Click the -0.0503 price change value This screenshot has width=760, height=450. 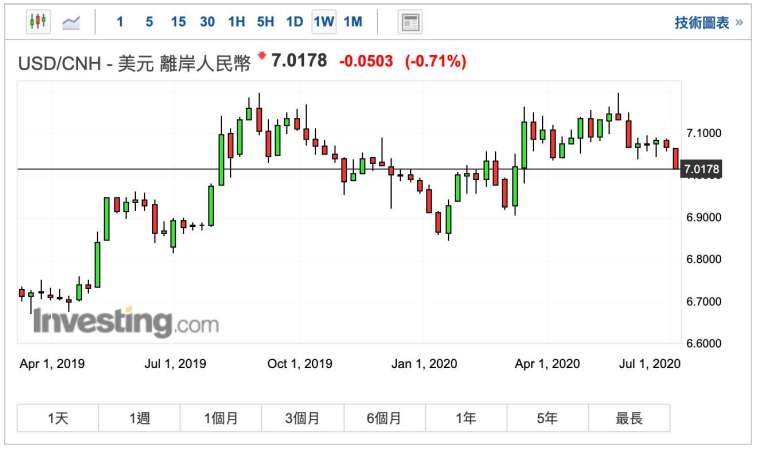pyautogui.click(x=366, y=62)
